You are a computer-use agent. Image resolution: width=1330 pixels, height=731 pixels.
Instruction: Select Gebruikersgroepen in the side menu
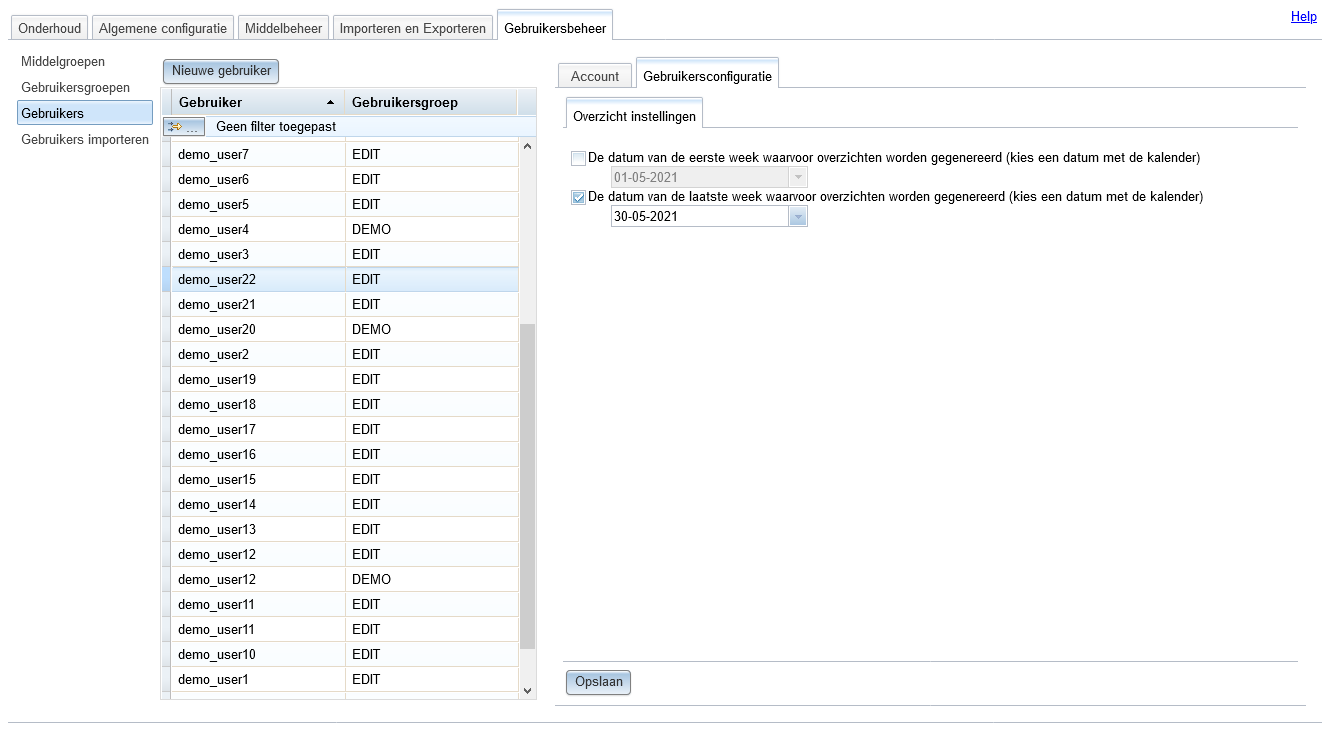pos(76,88)
